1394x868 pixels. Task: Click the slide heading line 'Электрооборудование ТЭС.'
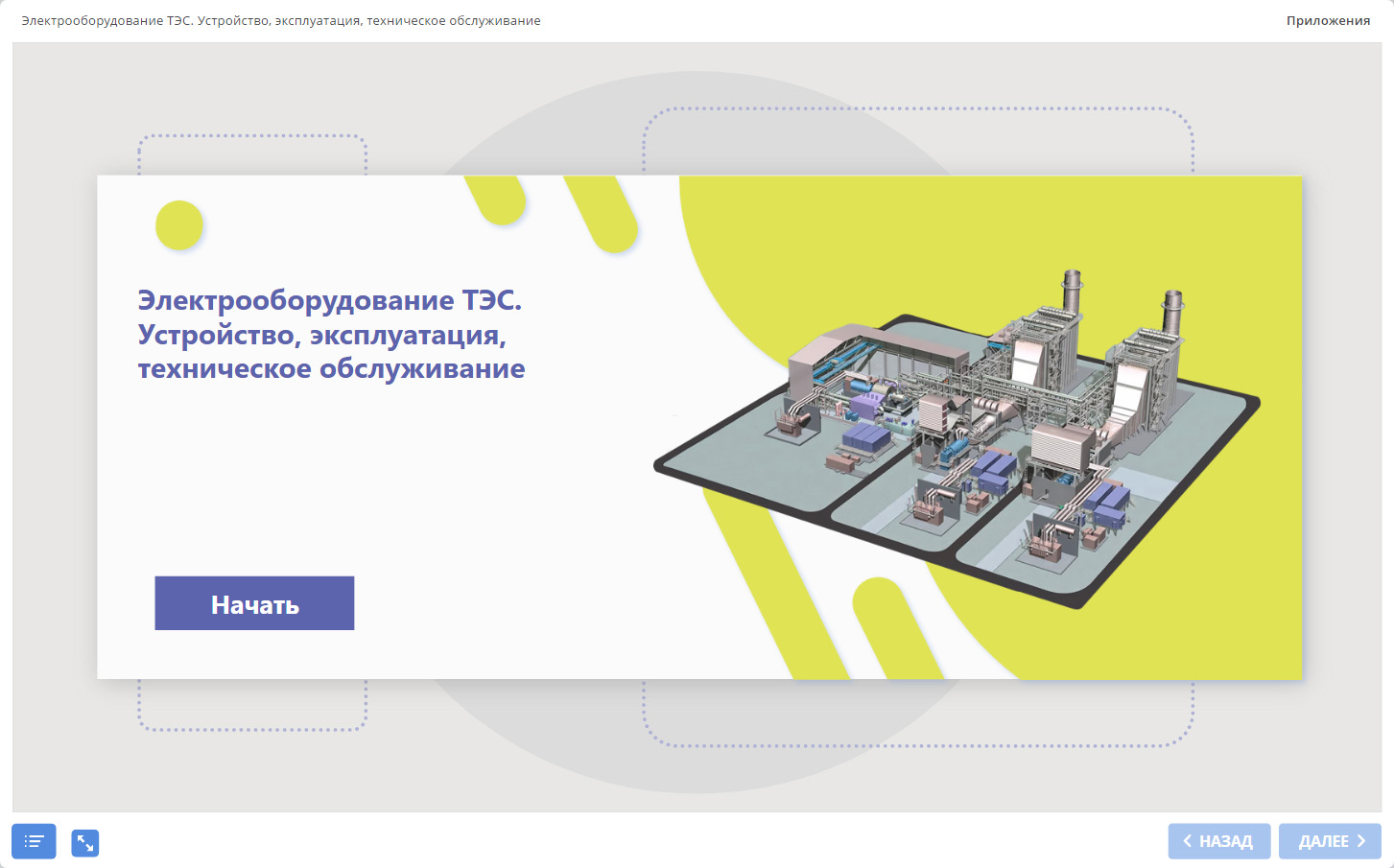point(329,300)
